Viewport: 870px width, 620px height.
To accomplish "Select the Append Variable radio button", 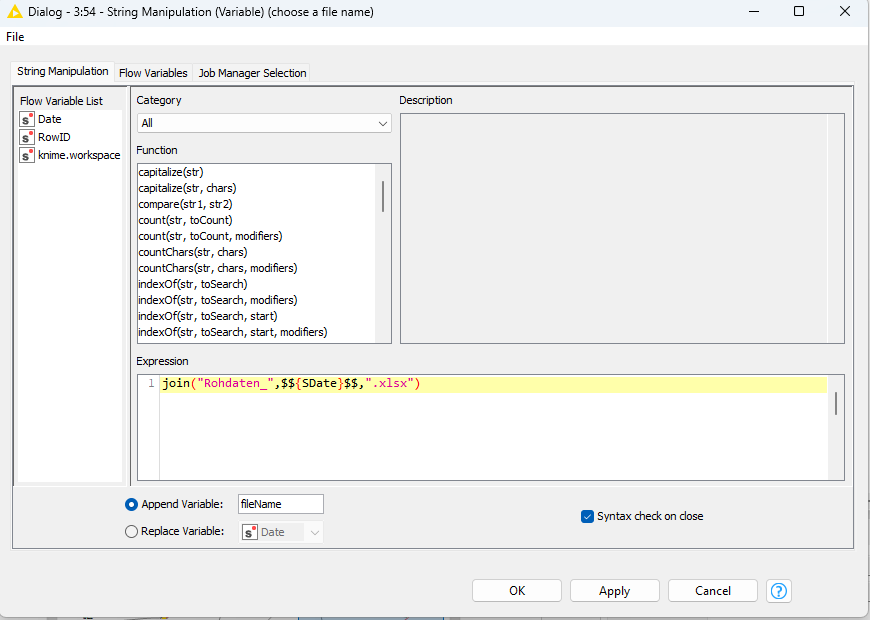I will pos(131,505).
